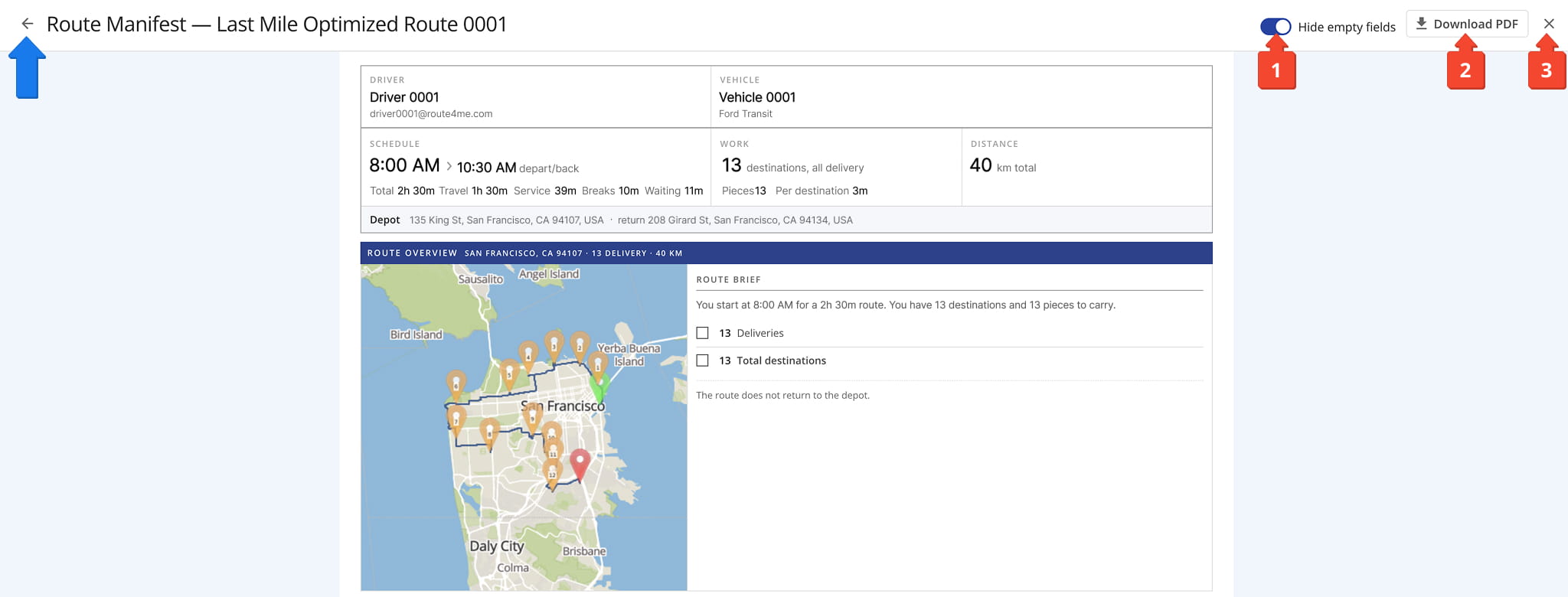Select map pin number 7
Screen dimensions: 1568x597
(x=456, y=419)
